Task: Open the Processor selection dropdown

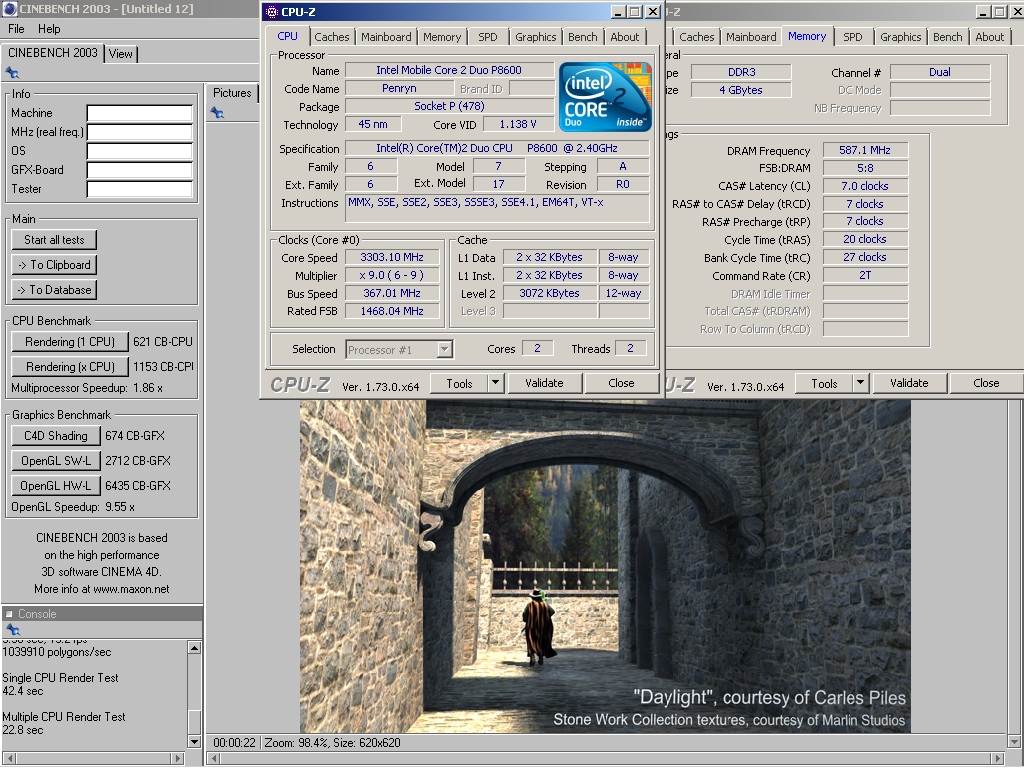Action: click(445, 349)
